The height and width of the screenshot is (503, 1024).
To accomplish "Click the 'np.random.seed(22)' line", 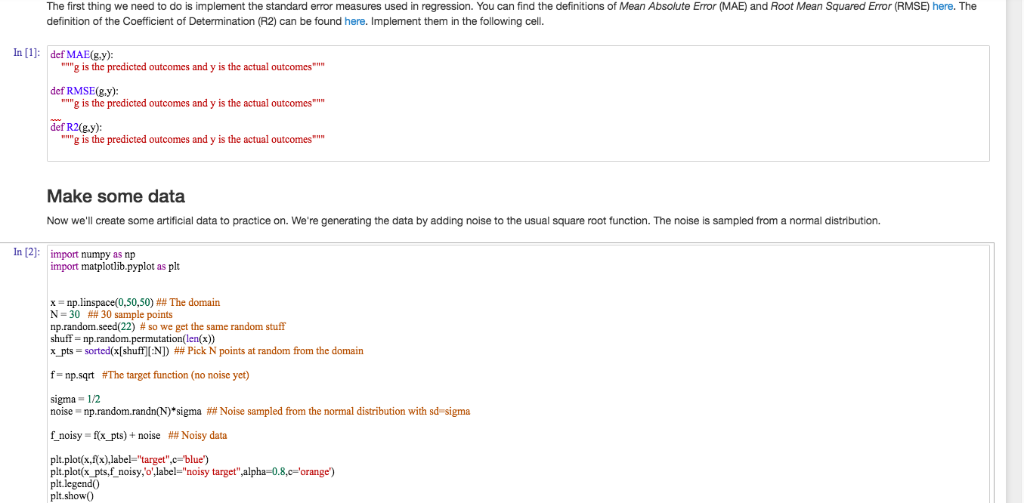I will 168,327.
